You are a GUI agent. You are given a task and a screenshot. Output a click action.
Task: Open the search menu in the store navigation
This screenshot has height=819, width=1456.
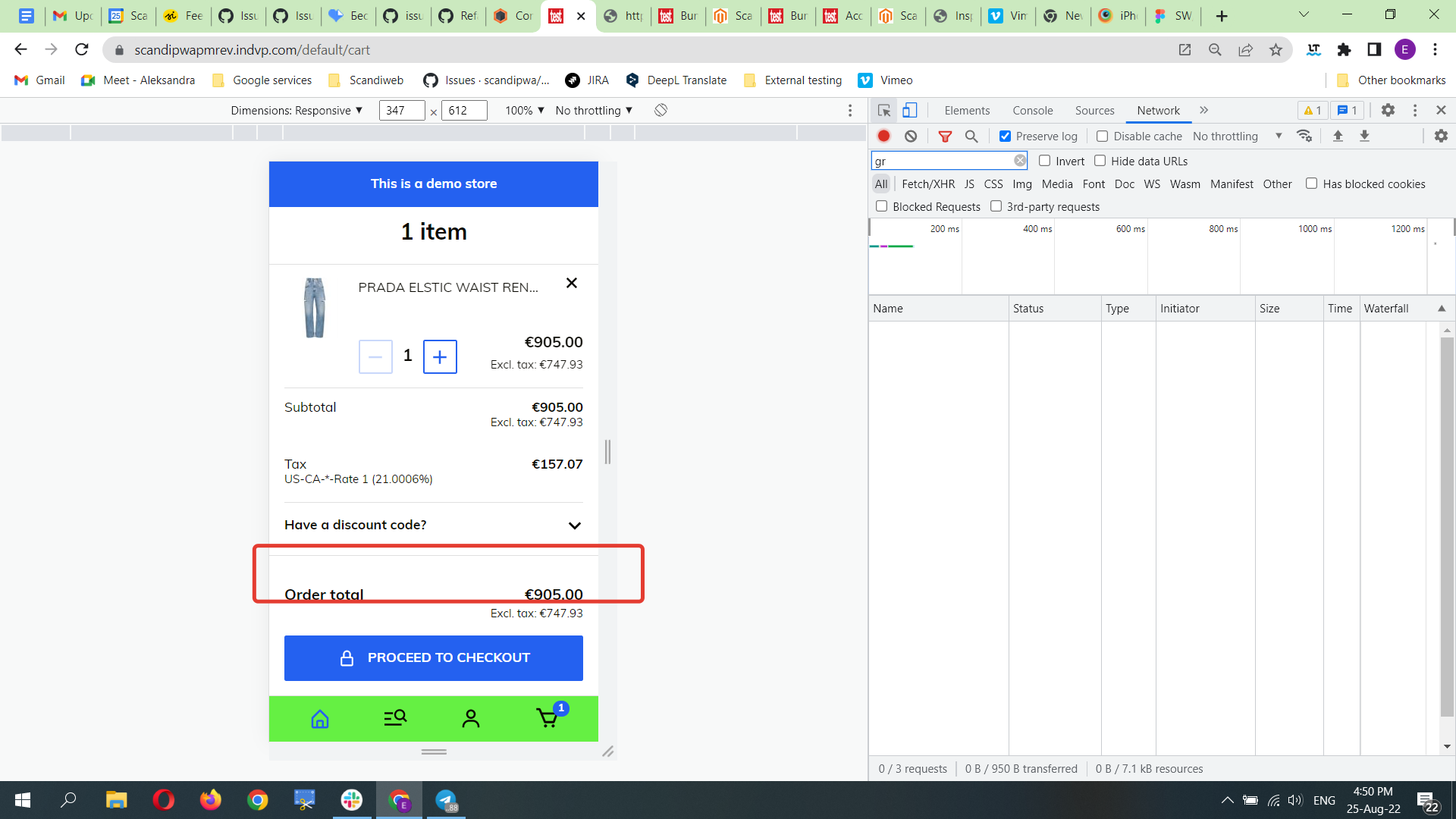point(395,718)
